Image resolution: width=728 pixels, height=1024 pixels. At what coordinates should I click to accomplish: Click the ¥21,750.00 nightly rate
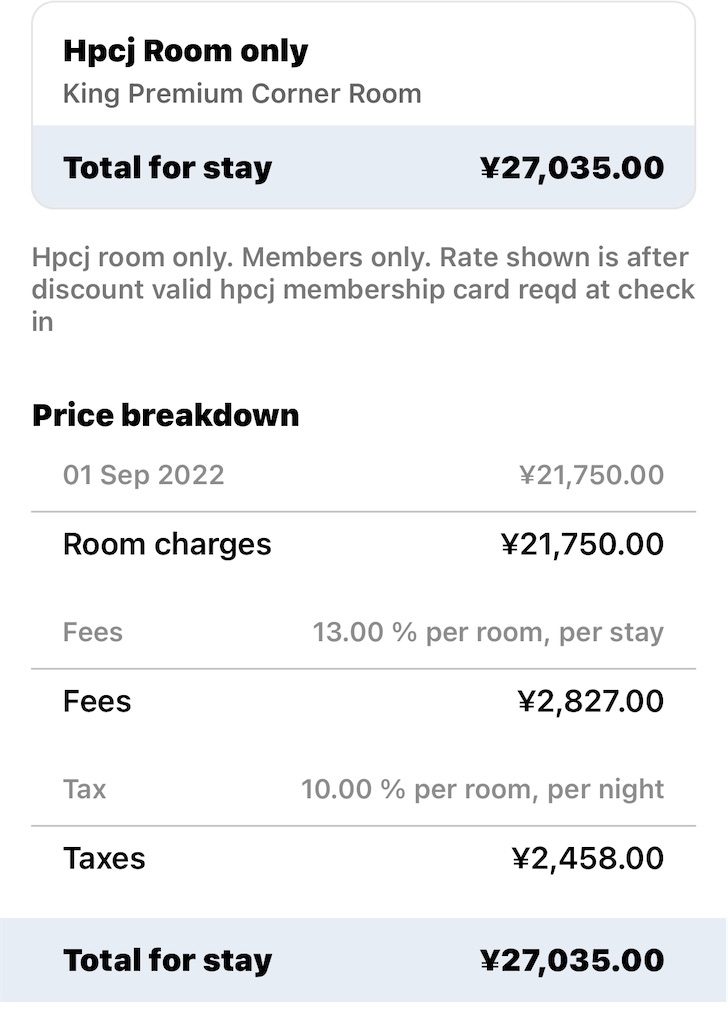pos(592,475)
